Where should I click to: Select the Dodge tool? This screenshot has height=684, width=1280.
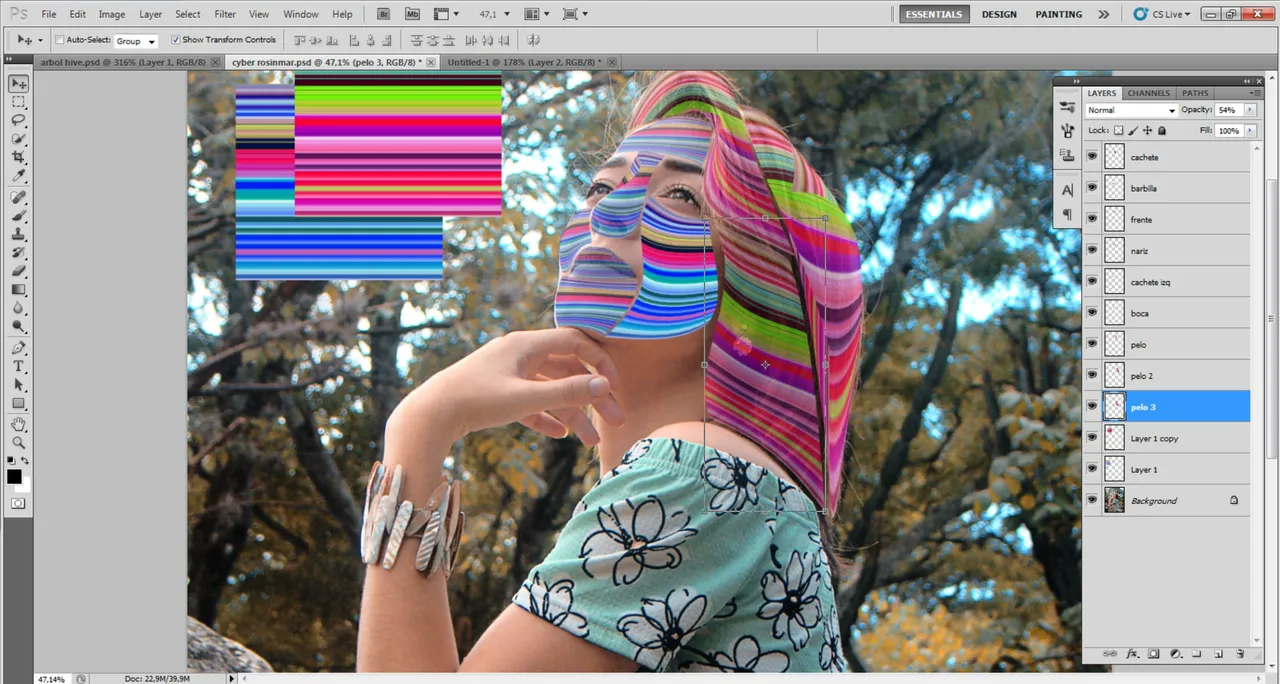18,326
